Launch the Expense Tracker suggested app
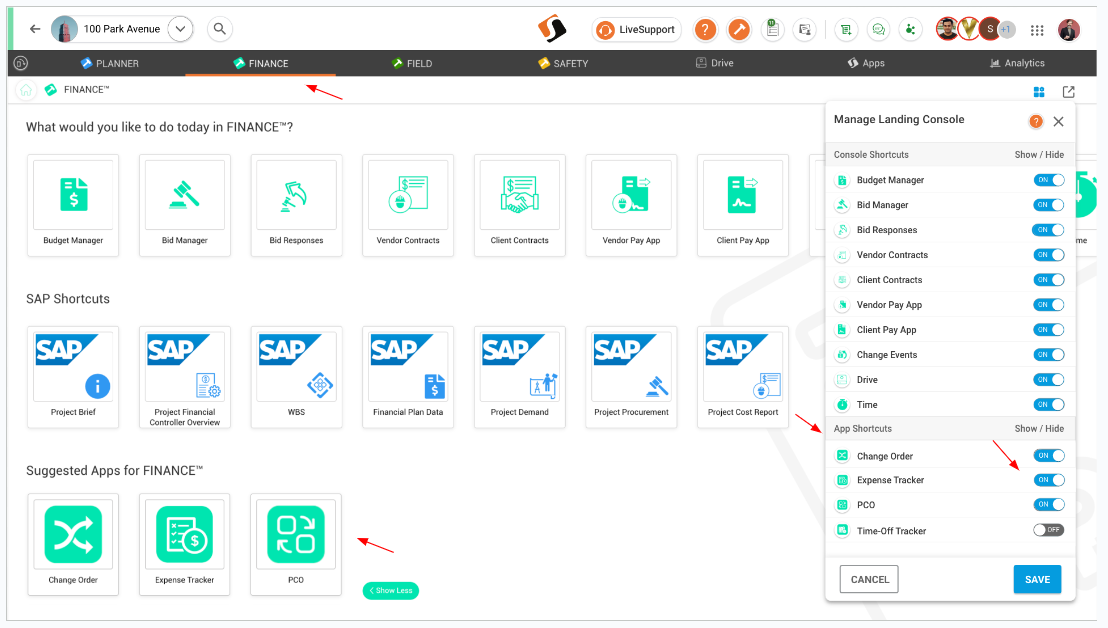 click(x=184, y=544)
